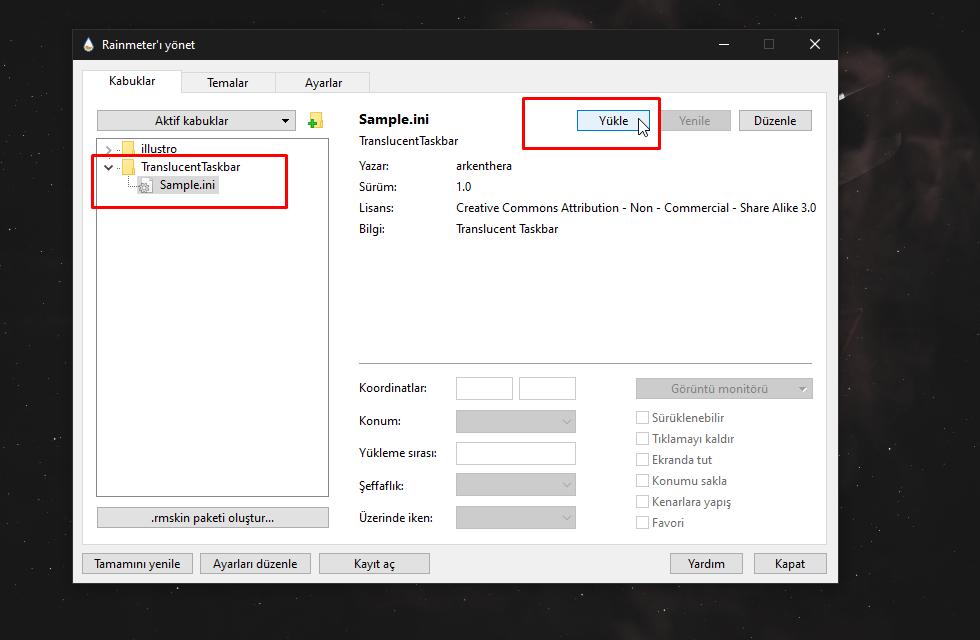Open the log with Kayıt aç
Image resolution: width=980 pixels, height=640 pixels.
pyautogui.click(x=374, y=564)
